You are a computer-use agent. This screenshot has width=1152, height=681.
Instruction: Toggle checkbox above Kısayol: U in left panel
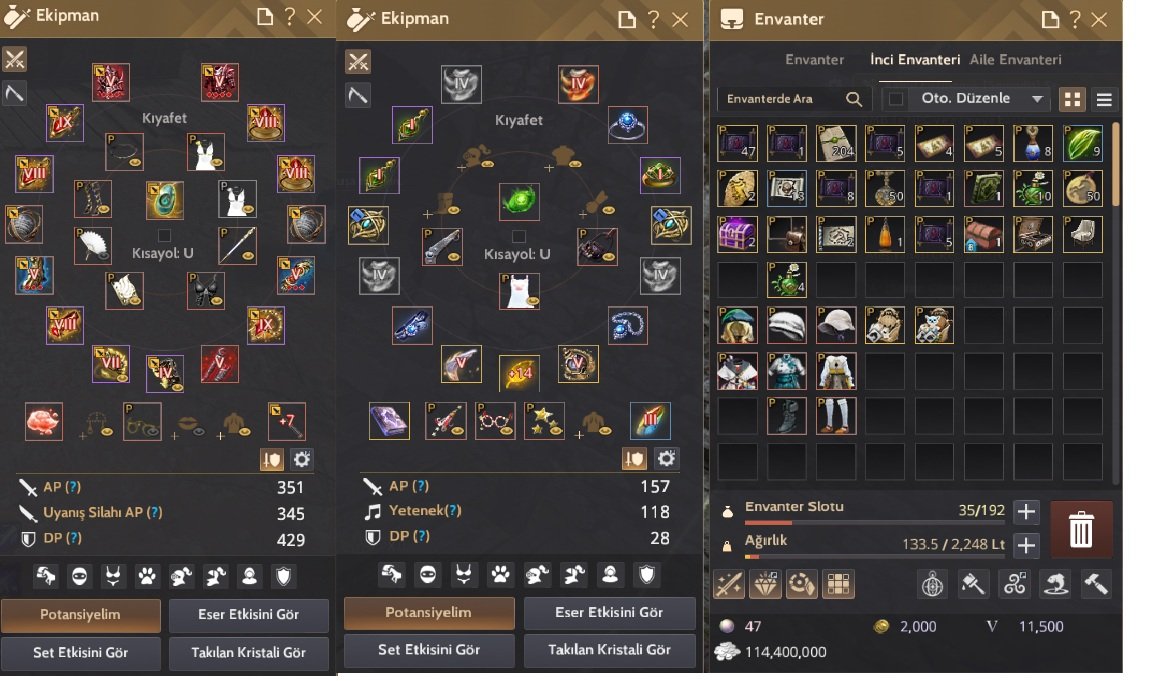click(165, 235)
